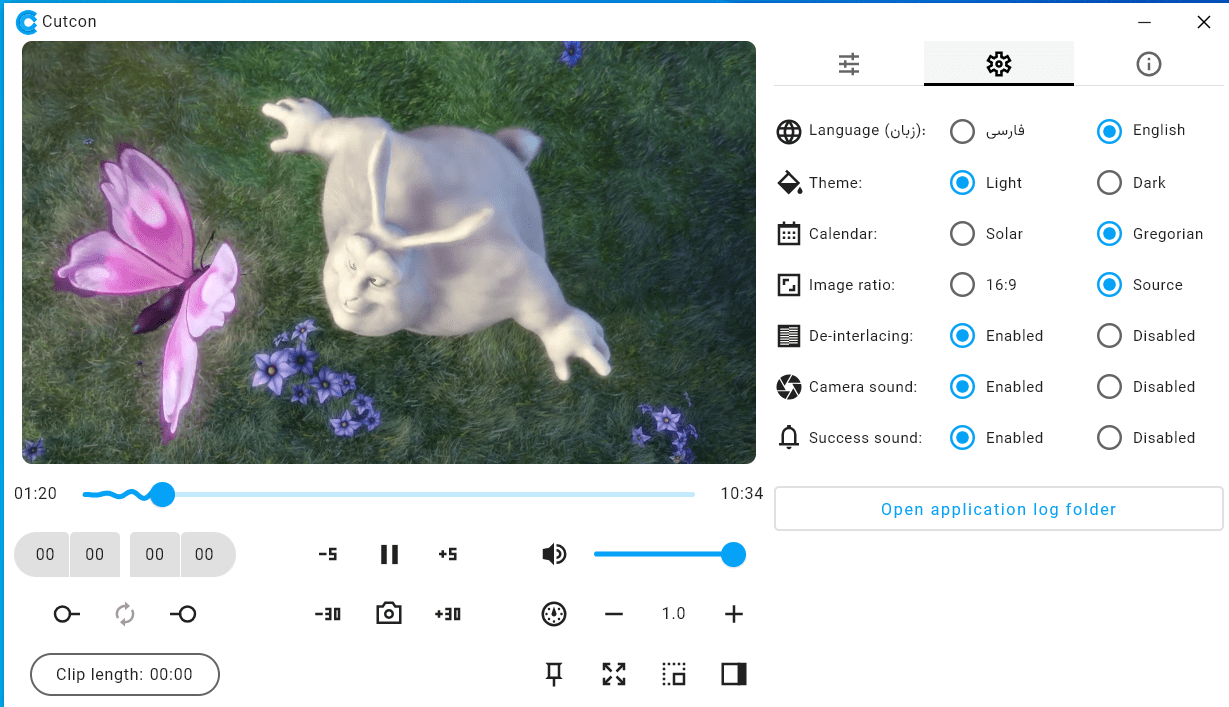Enter fullscreen mode
Image resolution: width=1229 pixels, height=707 pixels.
(x=614, y=674)
